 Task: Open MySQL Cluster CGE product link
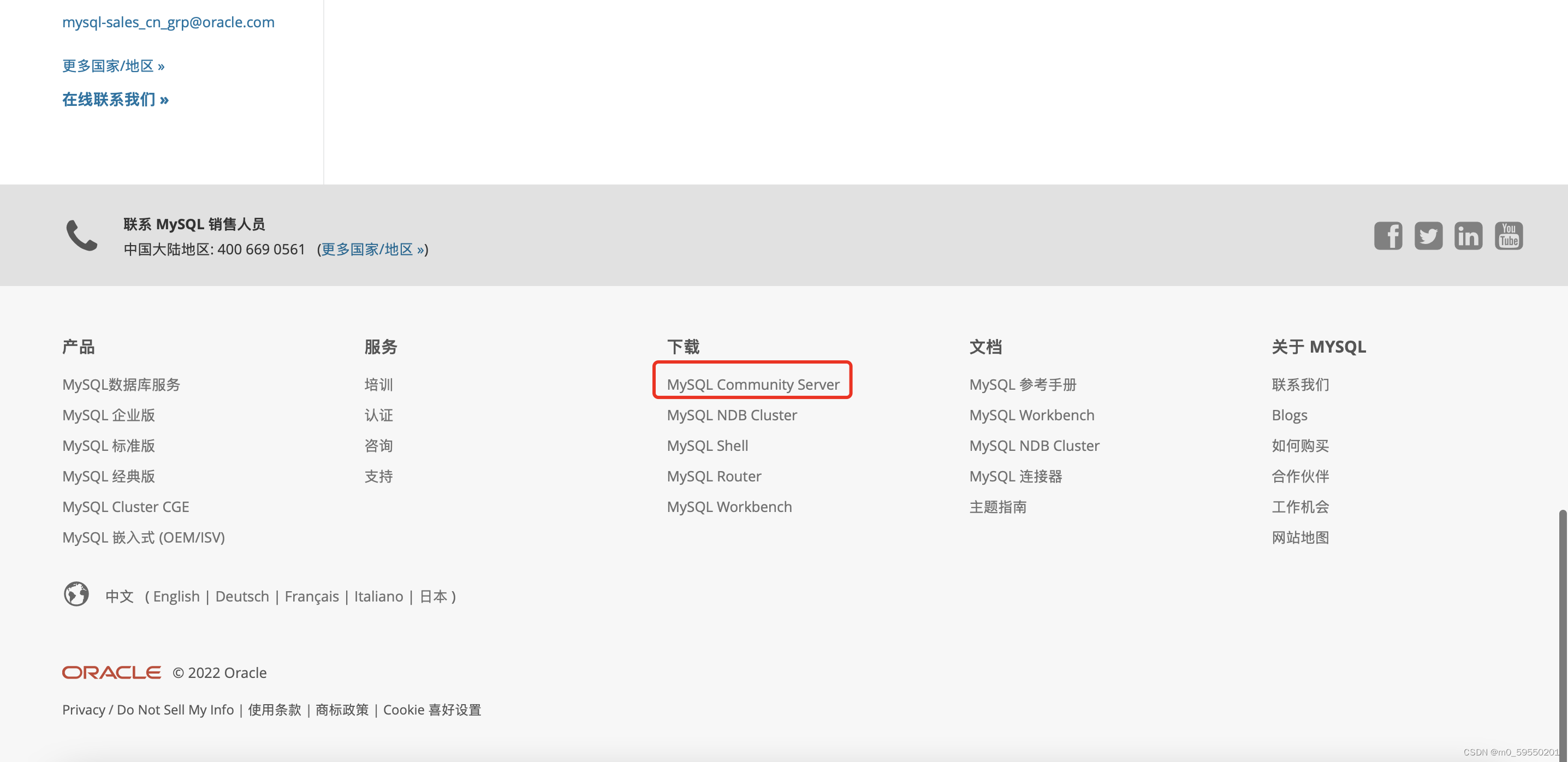point(126,507)
